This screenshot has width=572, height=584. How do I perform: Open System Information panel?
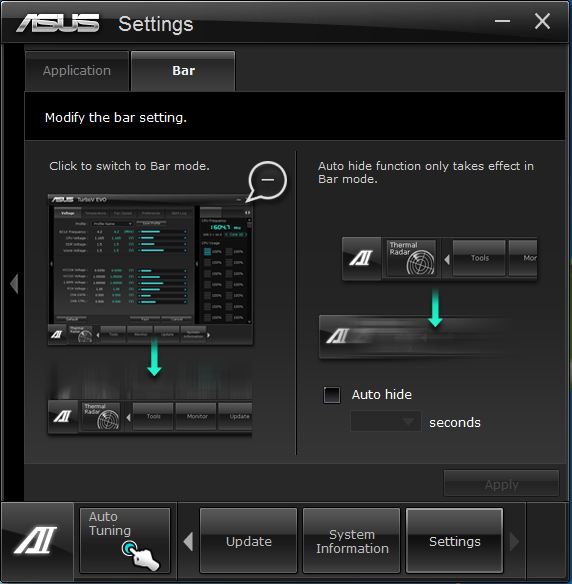coord(352,541)
